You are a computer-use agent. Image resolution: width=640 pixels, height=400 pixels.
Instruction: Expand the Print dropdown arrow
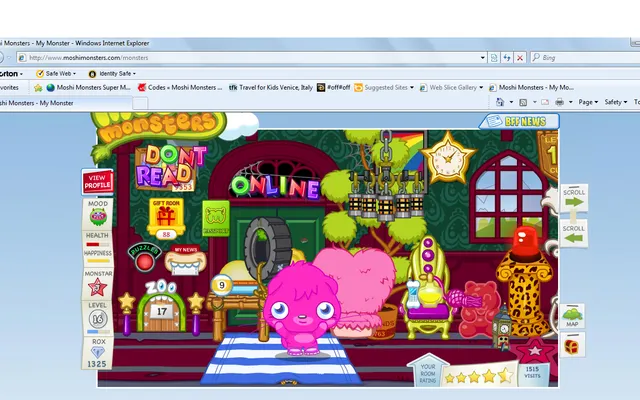[x=571, y=102]
